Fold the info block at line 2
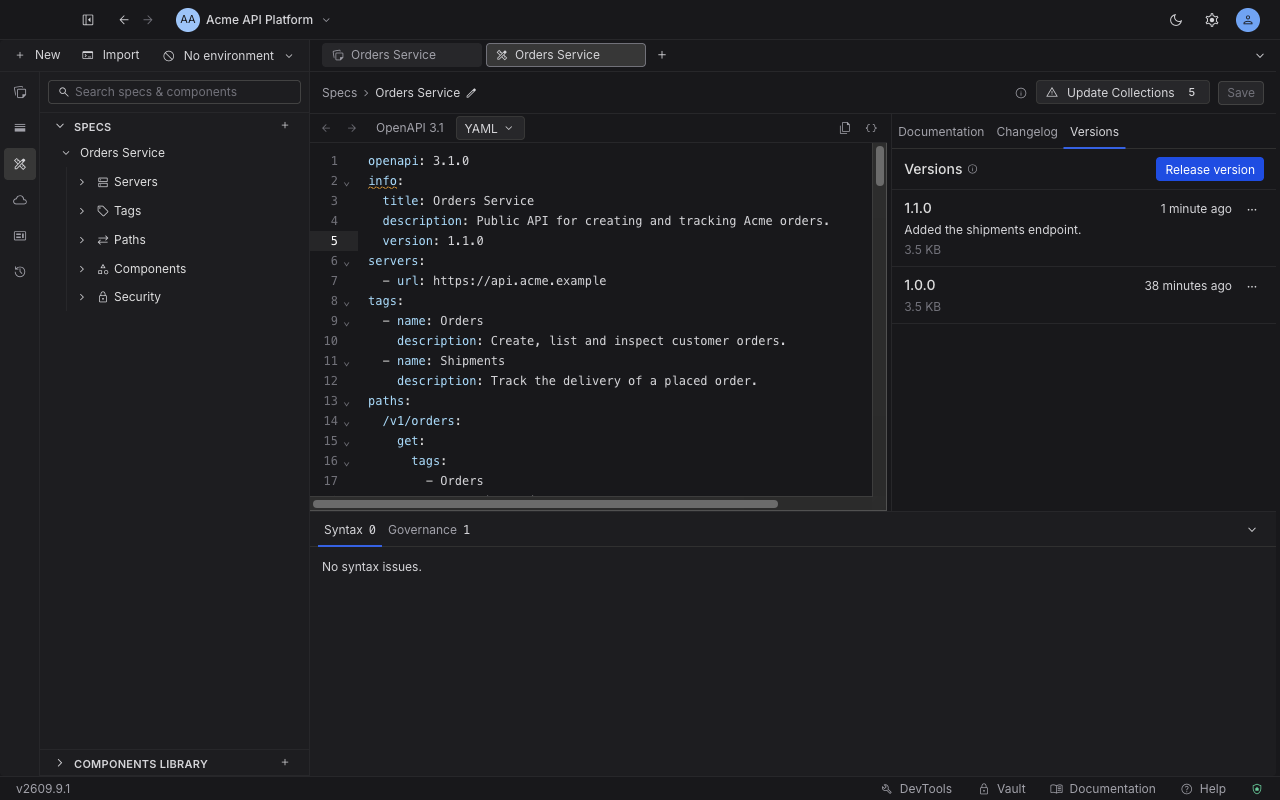 pyautogui.click(x=347, y=182)
